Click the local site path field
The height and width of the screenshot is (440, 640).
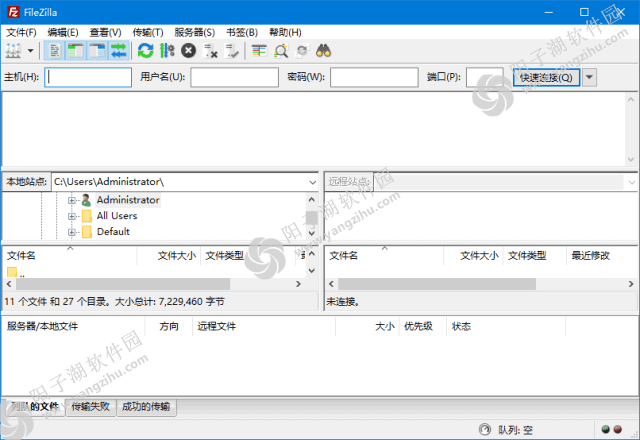click(x=180, y=182)
